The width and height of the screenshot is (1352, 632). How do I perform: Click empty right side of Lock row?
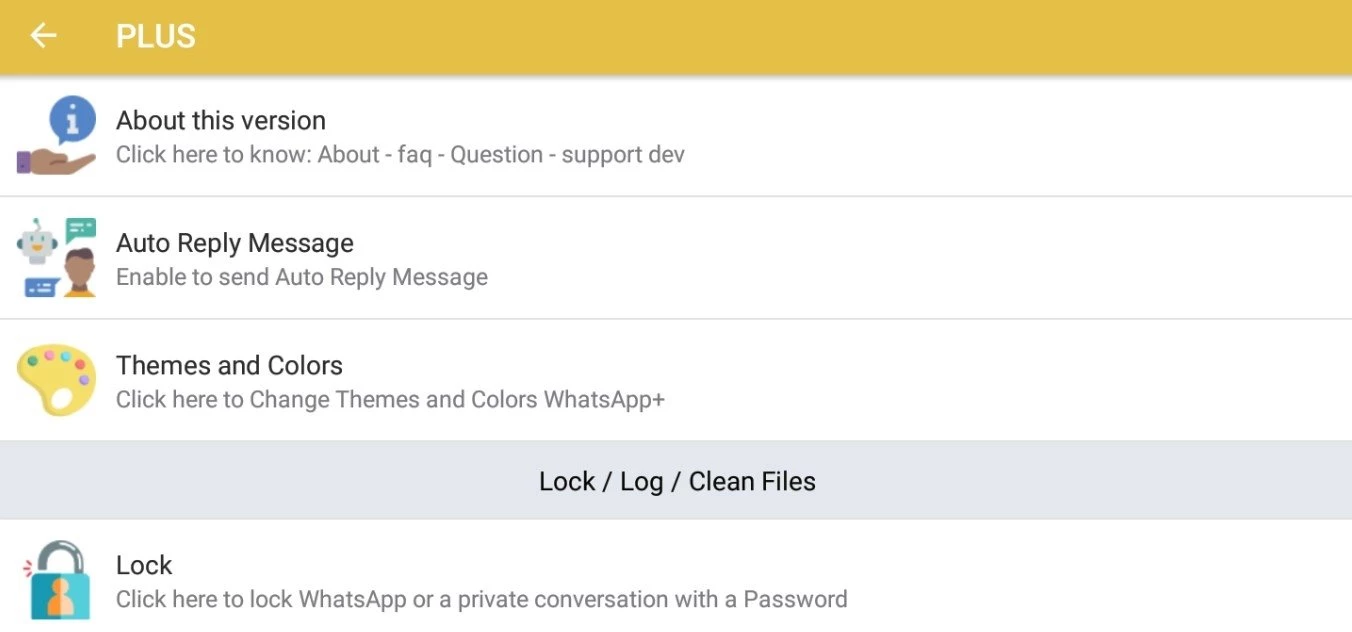pyautogui.click(x=1100, y=580)
